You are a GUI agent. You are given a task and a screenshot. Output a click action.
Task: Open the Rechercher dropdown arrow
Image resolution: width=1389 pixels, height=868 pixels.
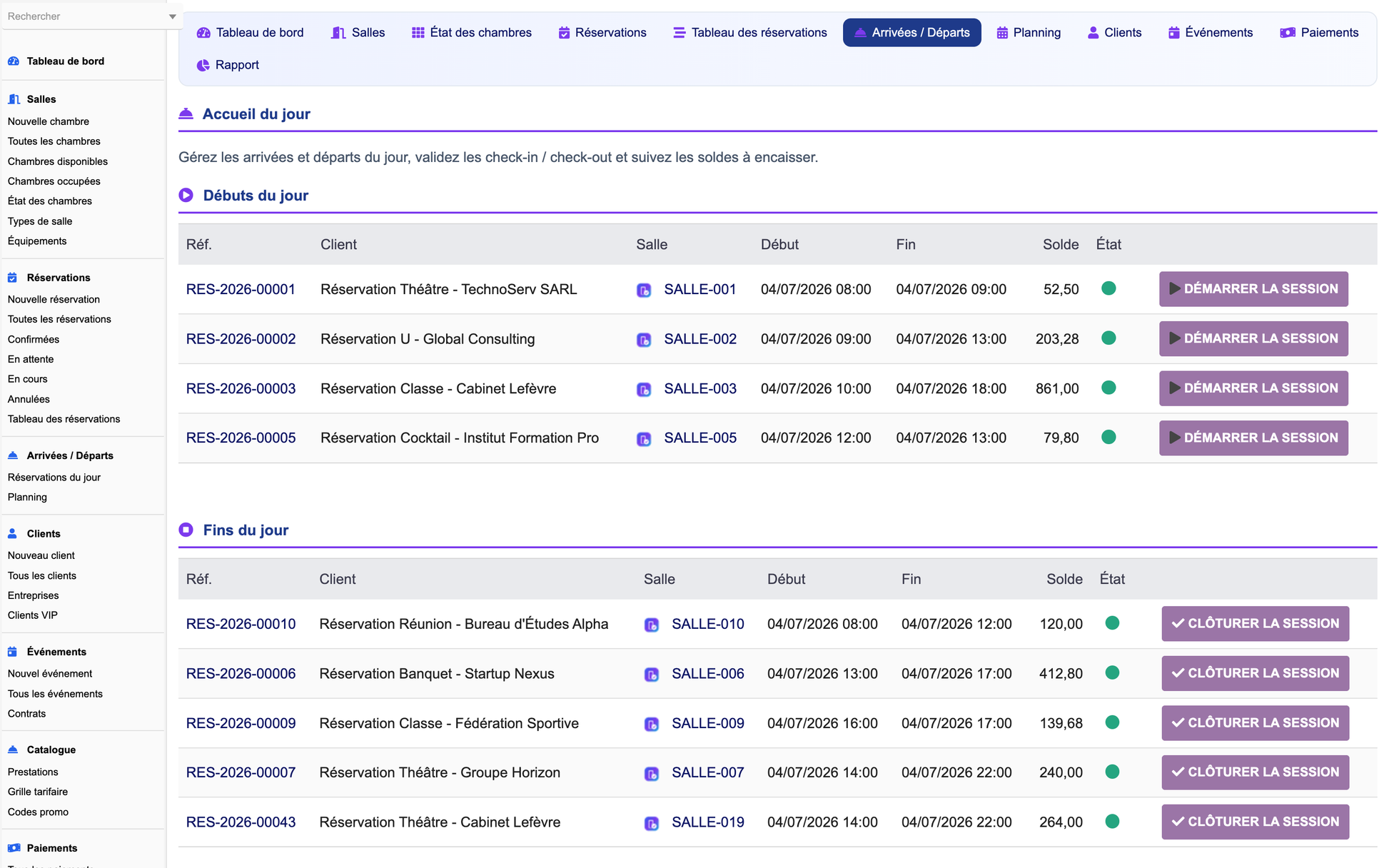coord(172,16)
